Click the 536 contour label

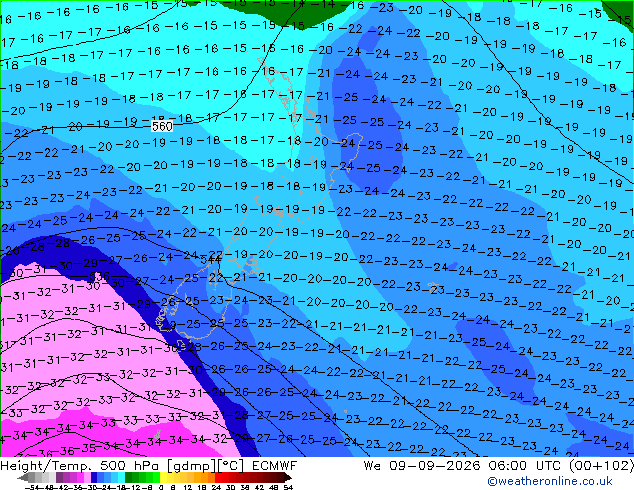99,277
